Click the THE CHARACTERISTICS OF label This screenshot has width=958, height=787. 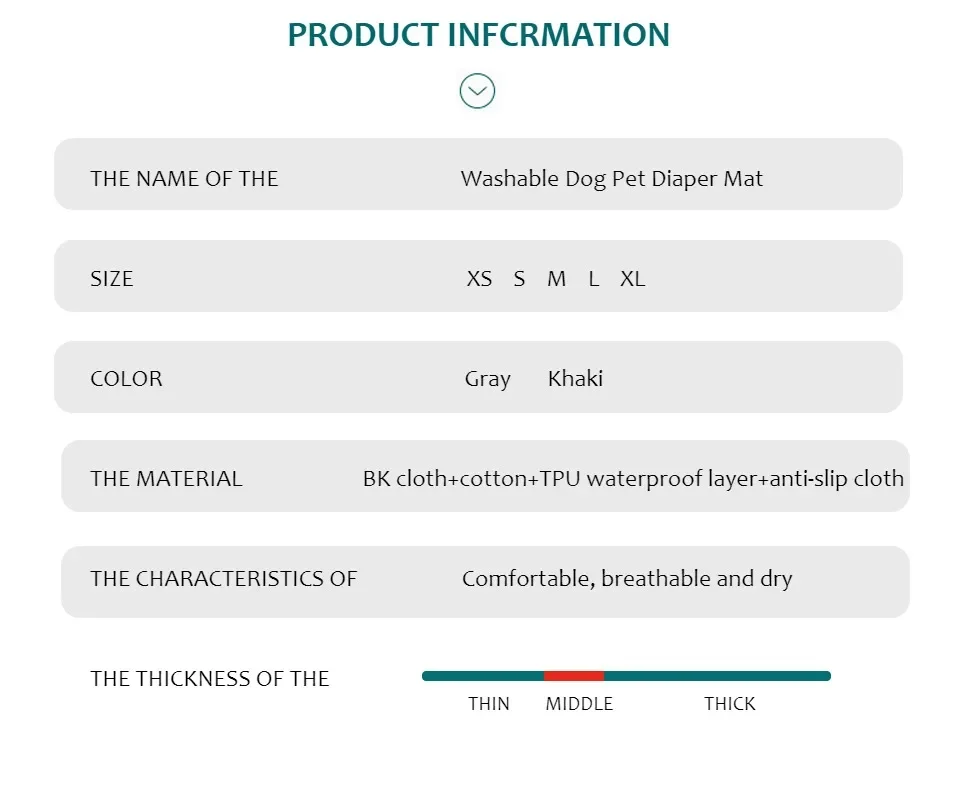pyautogui.click(x=224, y=579)
